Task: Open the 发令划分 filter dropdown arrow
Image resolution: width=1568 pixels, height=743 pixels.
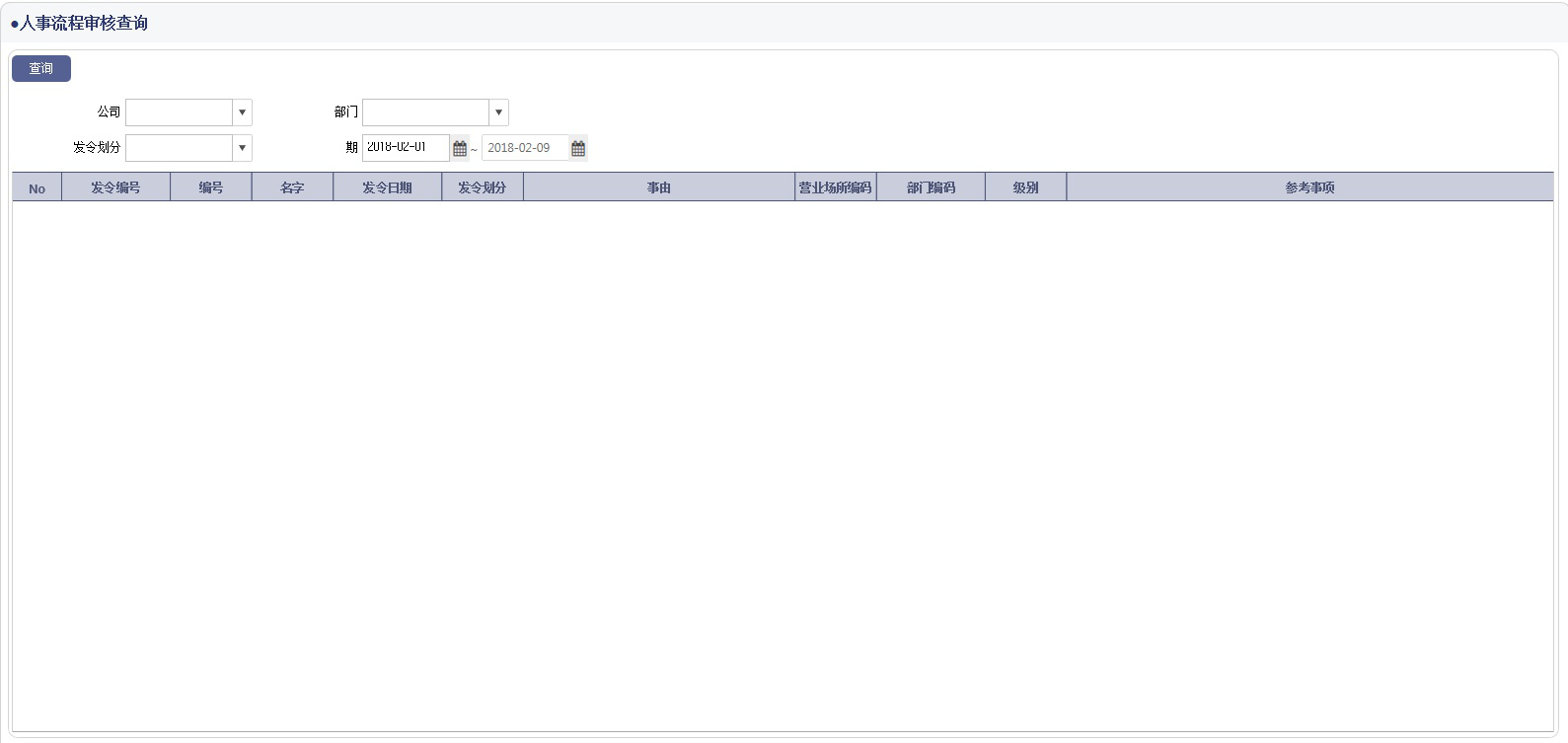Action: (x=242, y=148)
